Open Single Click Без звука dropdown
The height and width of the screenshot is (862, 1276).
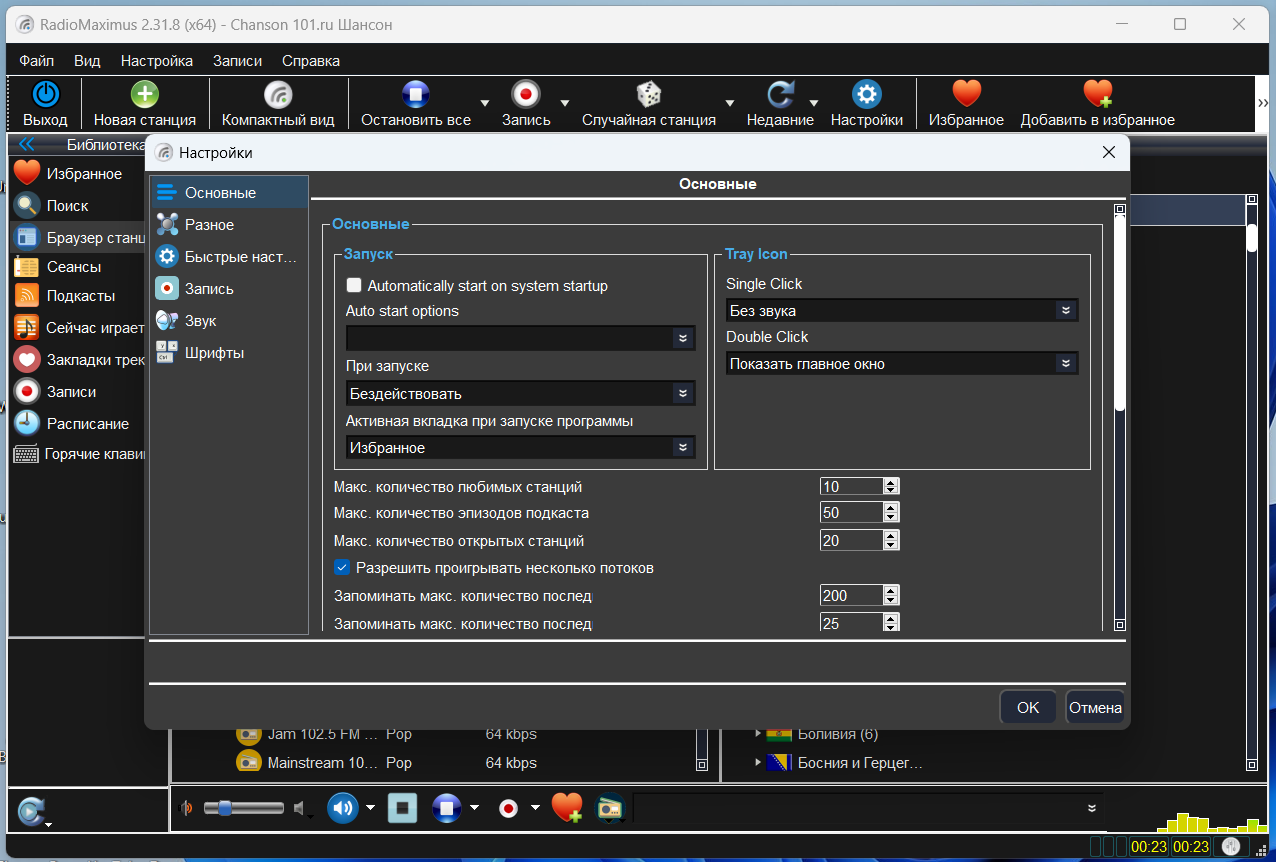902,311
